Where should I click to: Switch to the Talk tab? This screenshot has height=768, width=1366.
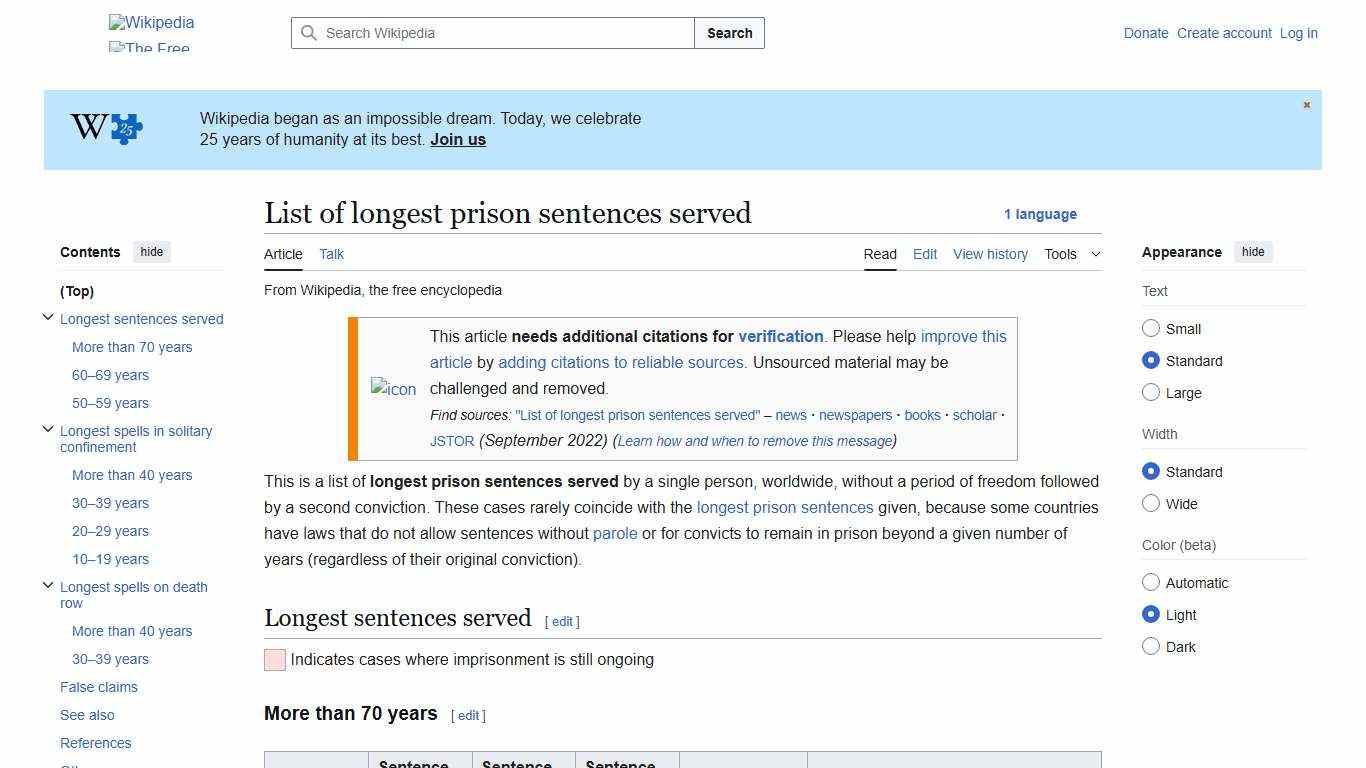(x=331, y=254)
